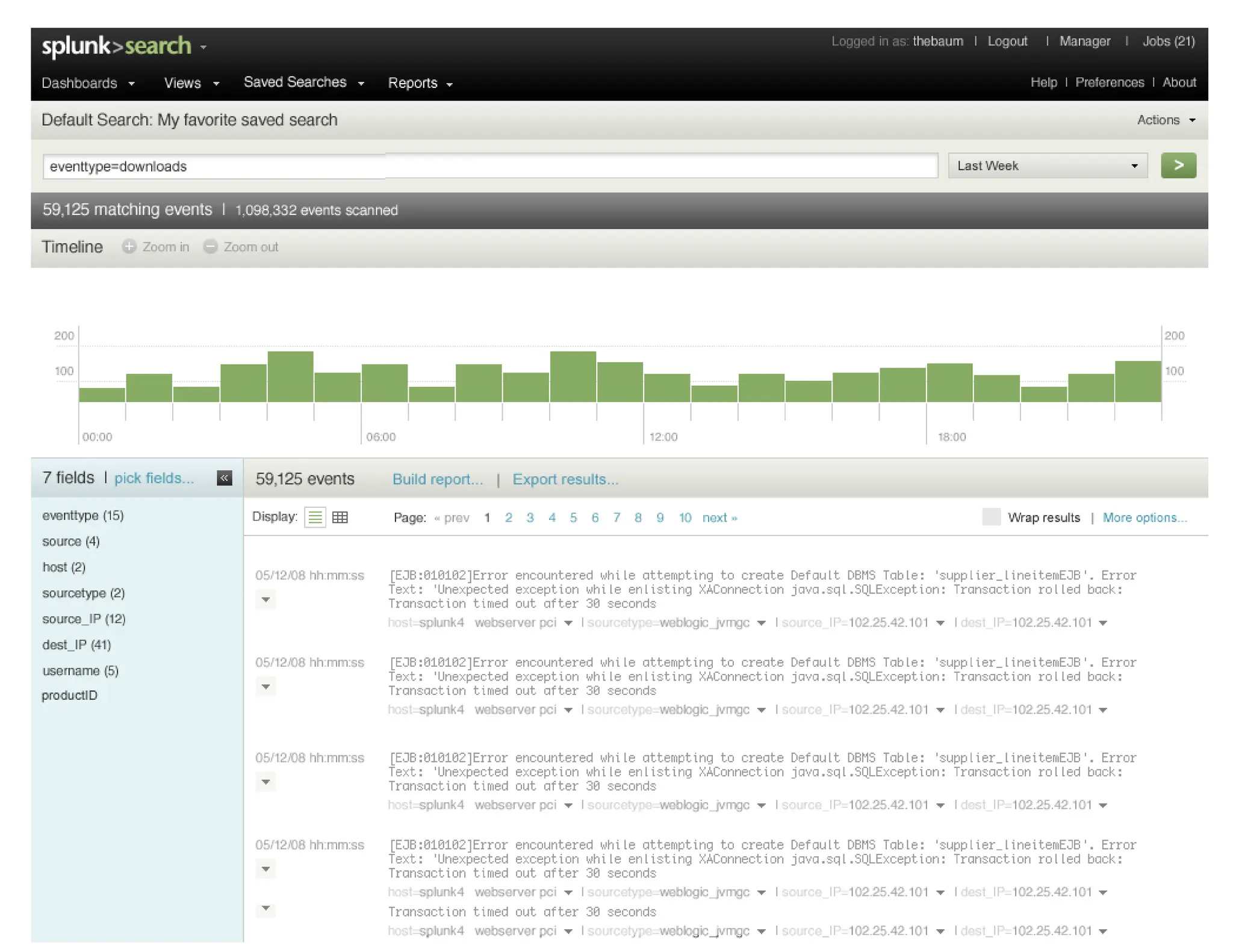Switch to table display view icon

340,518
